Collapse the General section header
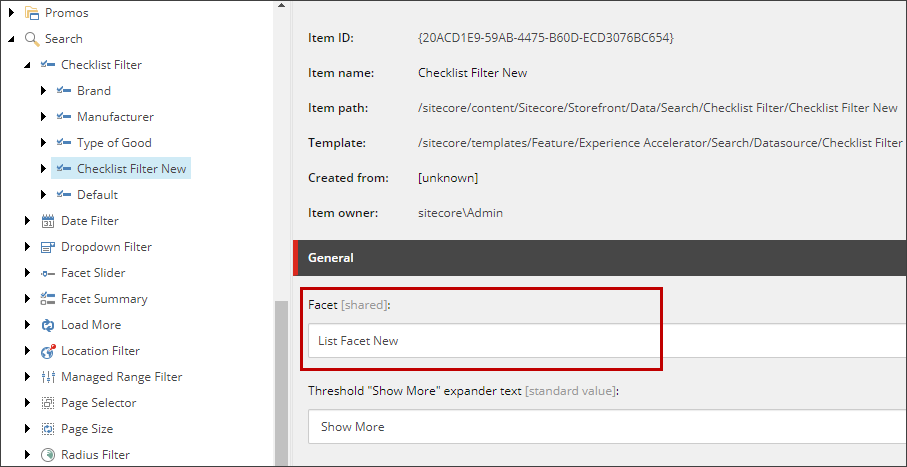 tap(600, 258)
